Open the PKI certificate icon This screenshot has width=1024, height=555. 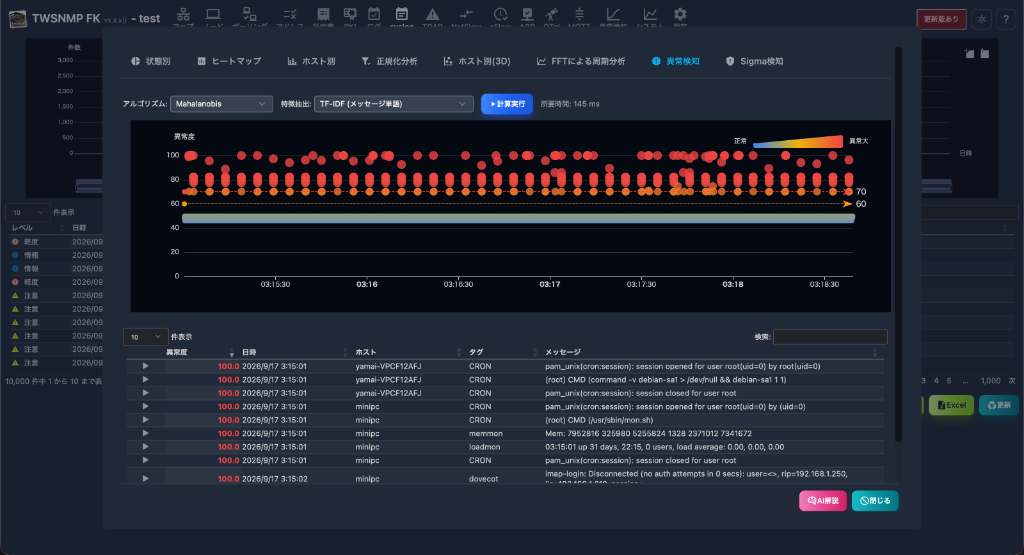(350, 14)
